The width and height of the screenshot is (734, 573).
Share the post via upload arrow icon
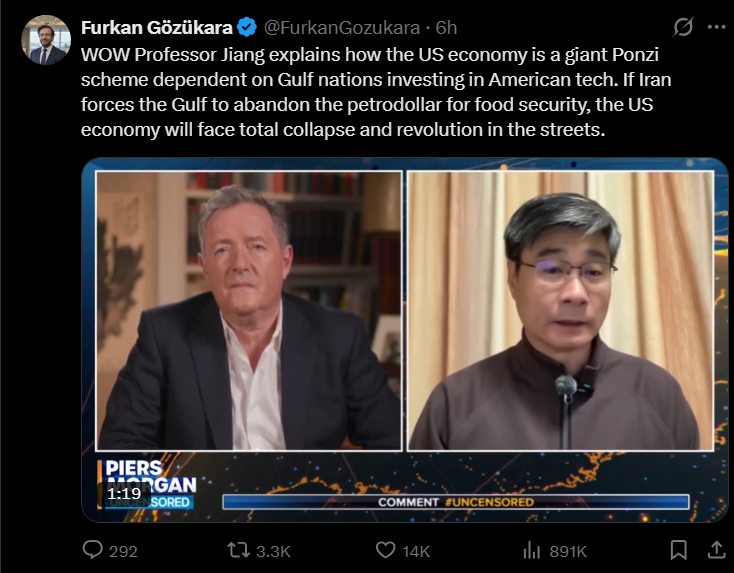(716, 550)
